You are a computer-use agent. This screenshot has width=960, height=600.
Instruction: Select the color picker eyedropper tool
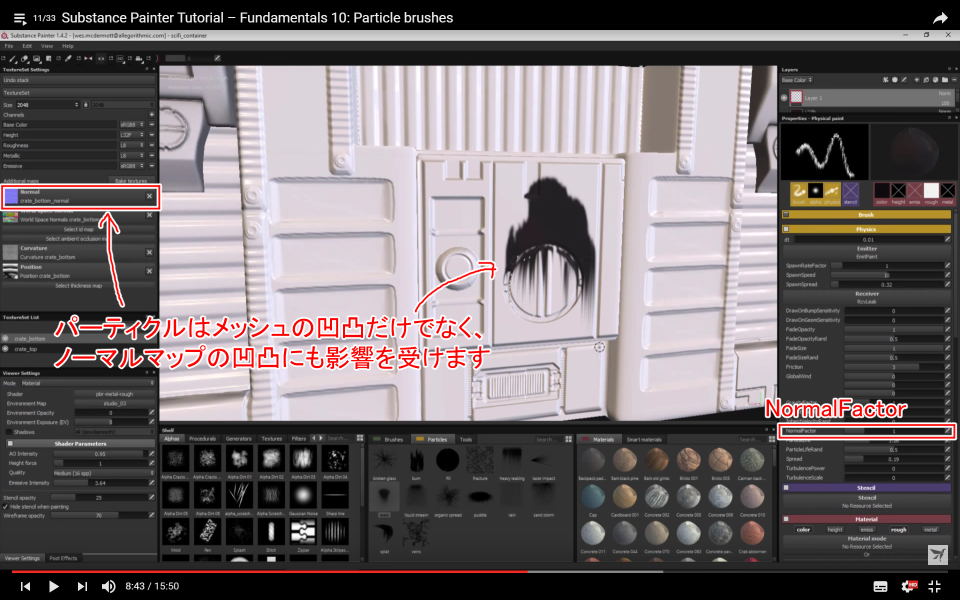coord(68,59)
